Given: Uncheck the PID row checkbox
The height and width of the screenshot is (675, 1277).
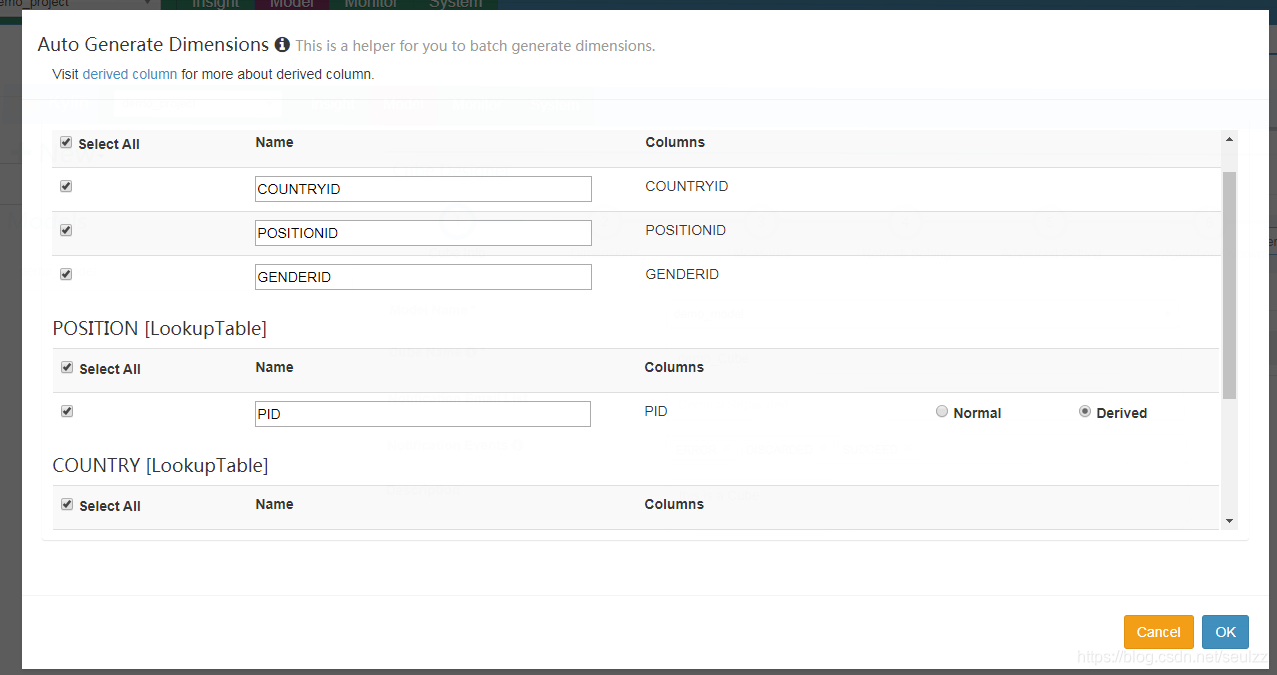Looking at the screenshot, I should 68,411.
